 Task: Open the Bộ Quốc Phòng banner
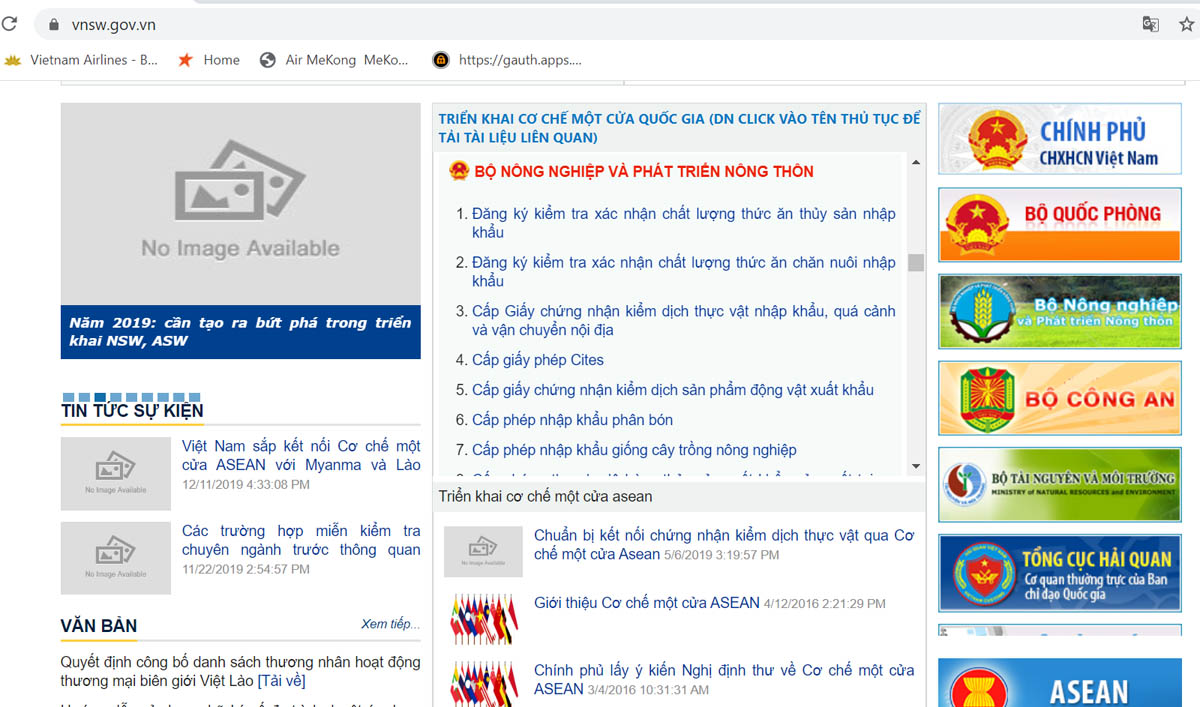1060,225
